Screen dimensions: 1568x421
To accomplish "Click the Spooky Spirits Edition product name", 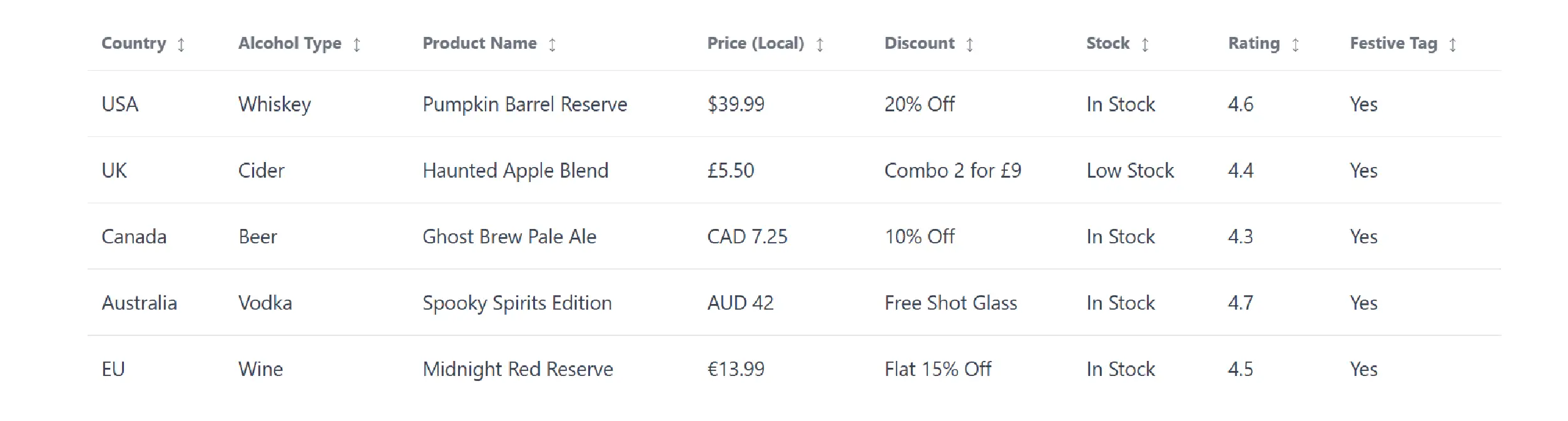I will (x=517, y=303).
